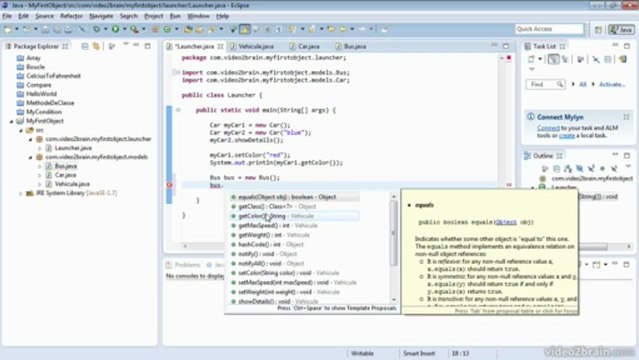Collapse the src folder node

pos(21,130)
